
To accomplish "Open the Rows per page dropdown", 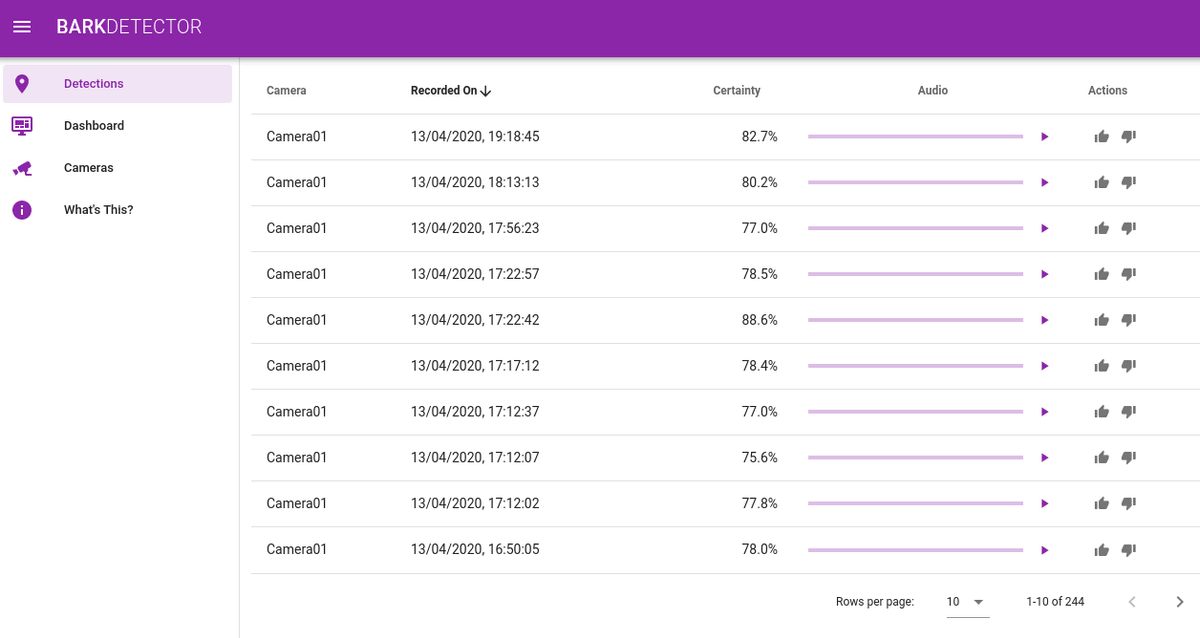I will (x=966, y=601).
